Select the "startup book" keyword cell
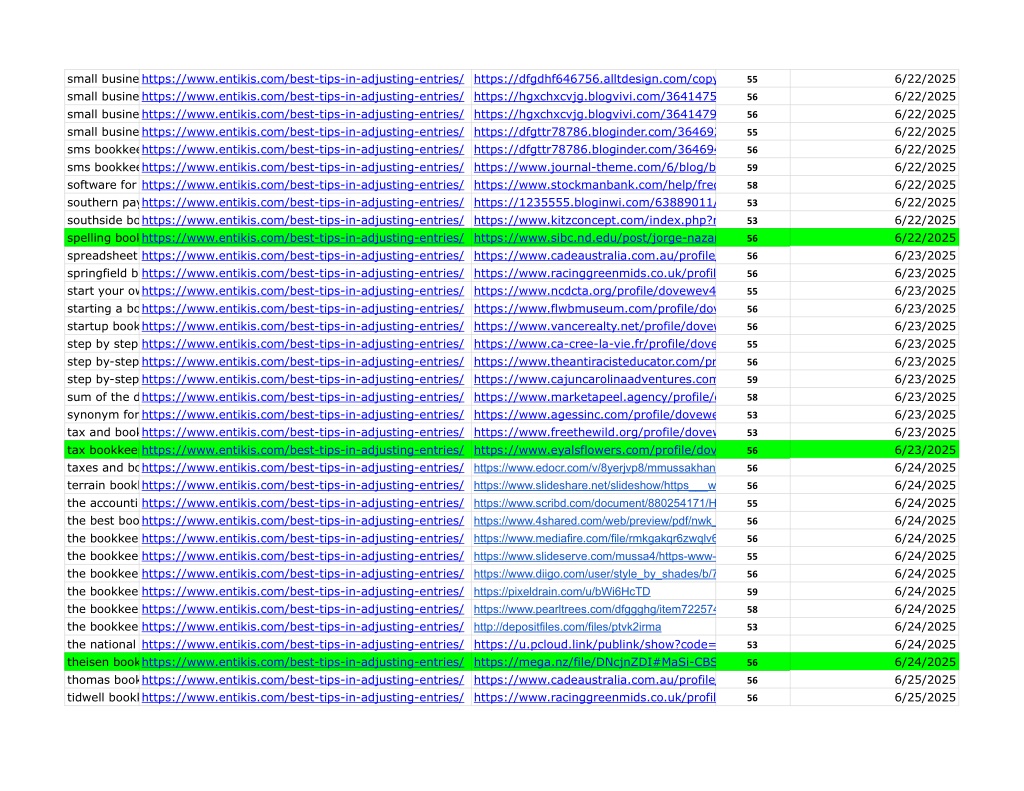This screenshot has height=791, width=1024. pos(103,326)
